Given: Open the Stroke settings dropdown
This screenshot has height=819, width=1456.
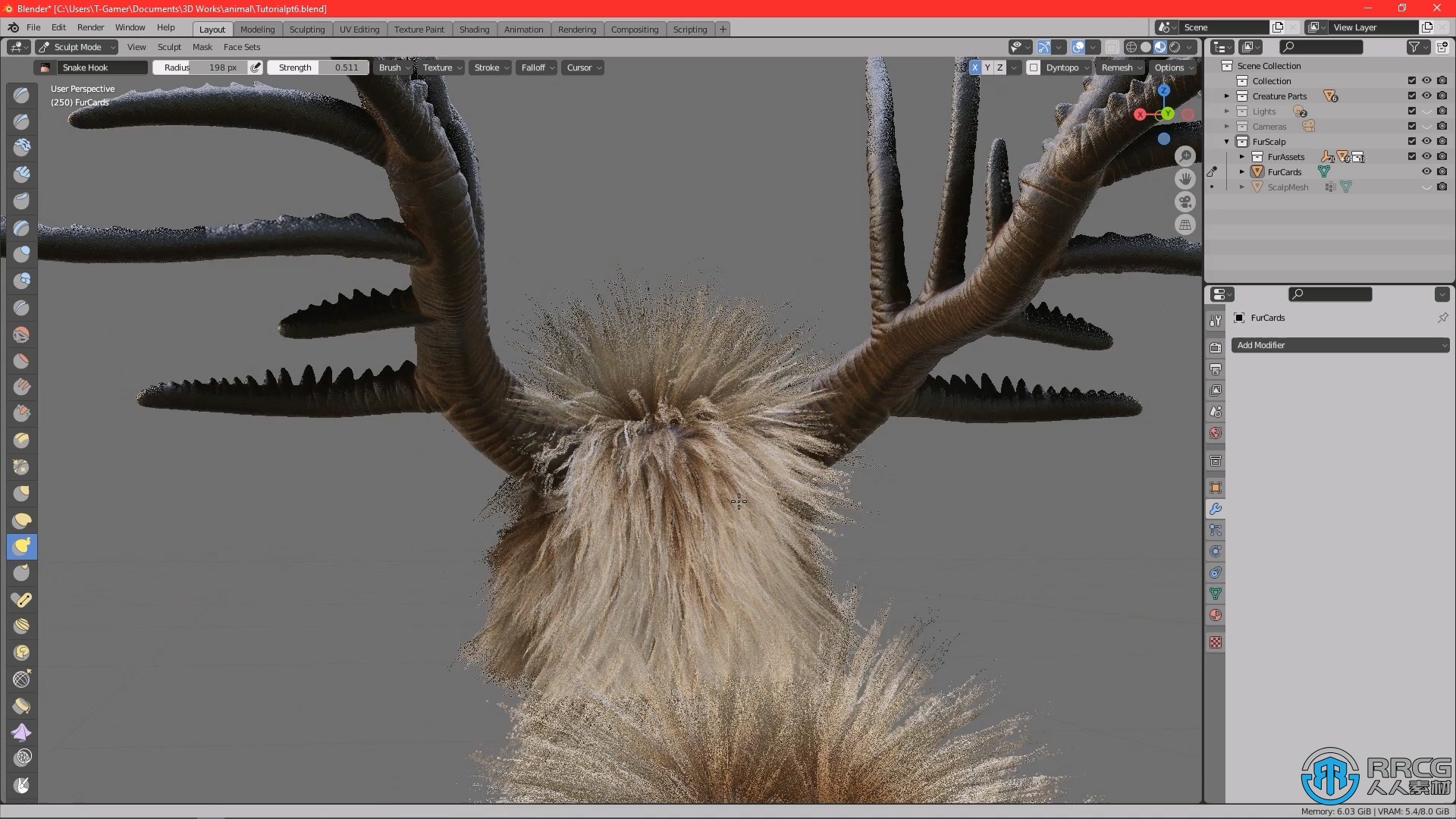Looking at the screenshot, I should point(491,67).
